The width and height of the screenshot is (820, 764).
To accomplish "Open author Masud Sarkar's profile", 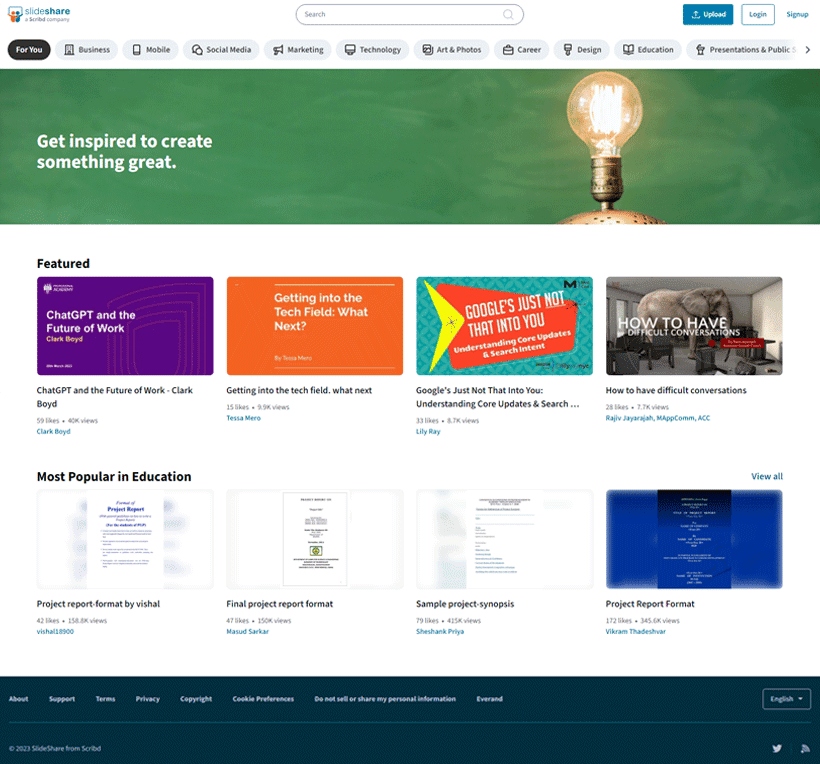I will [247, 632].
